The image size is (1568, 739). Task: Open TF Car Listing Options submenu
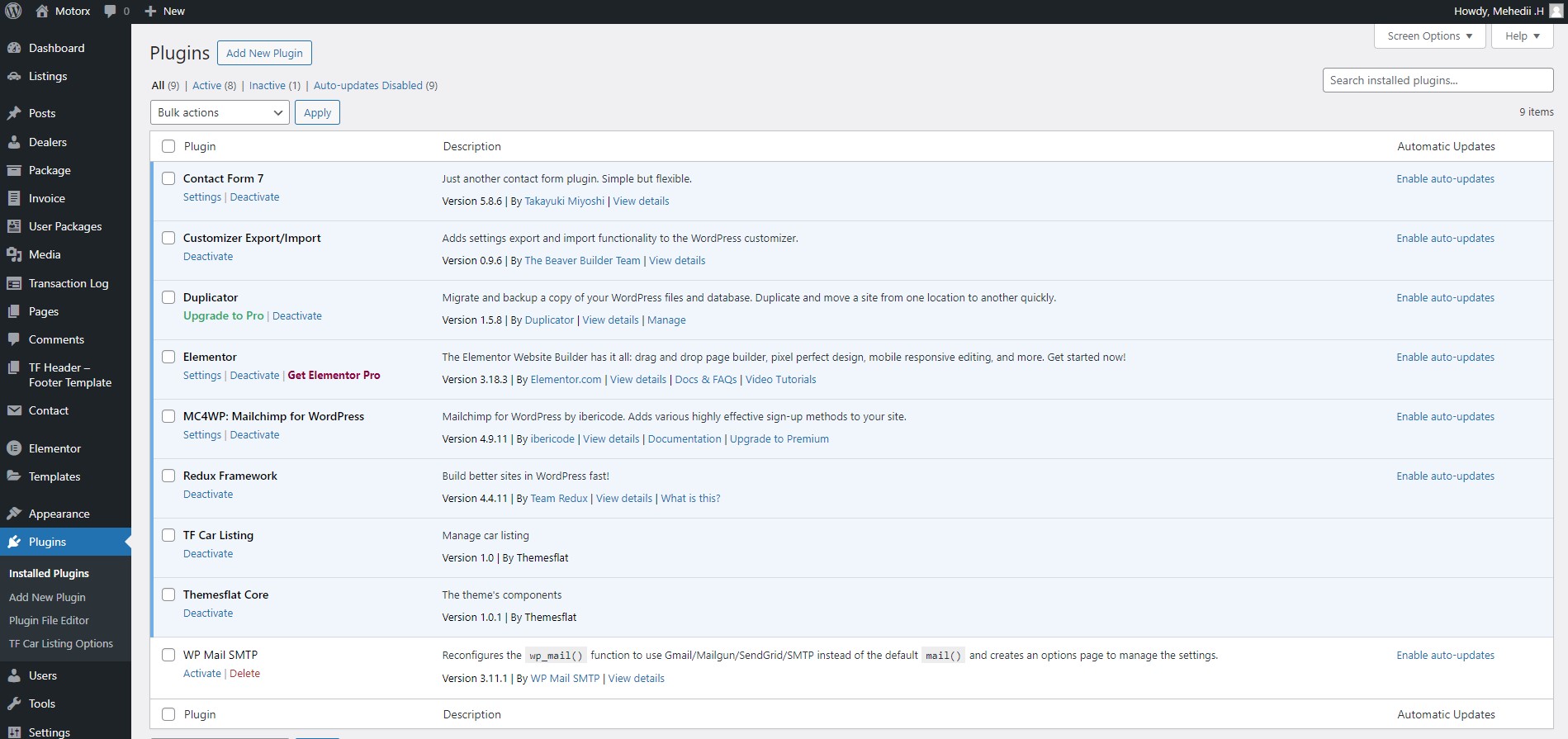tap(61, 643)
